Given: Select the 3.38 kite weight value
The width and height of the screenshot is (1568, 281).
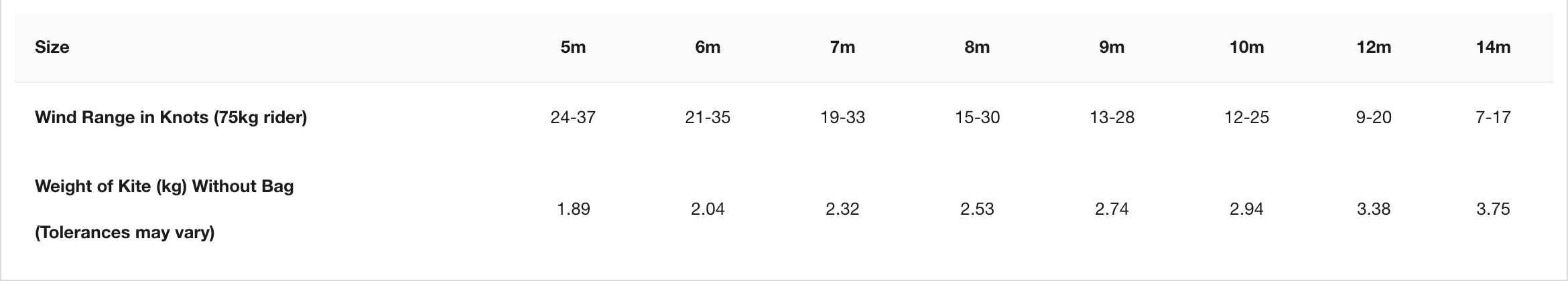Looking at the screenshot, I should click(1374, 209).
